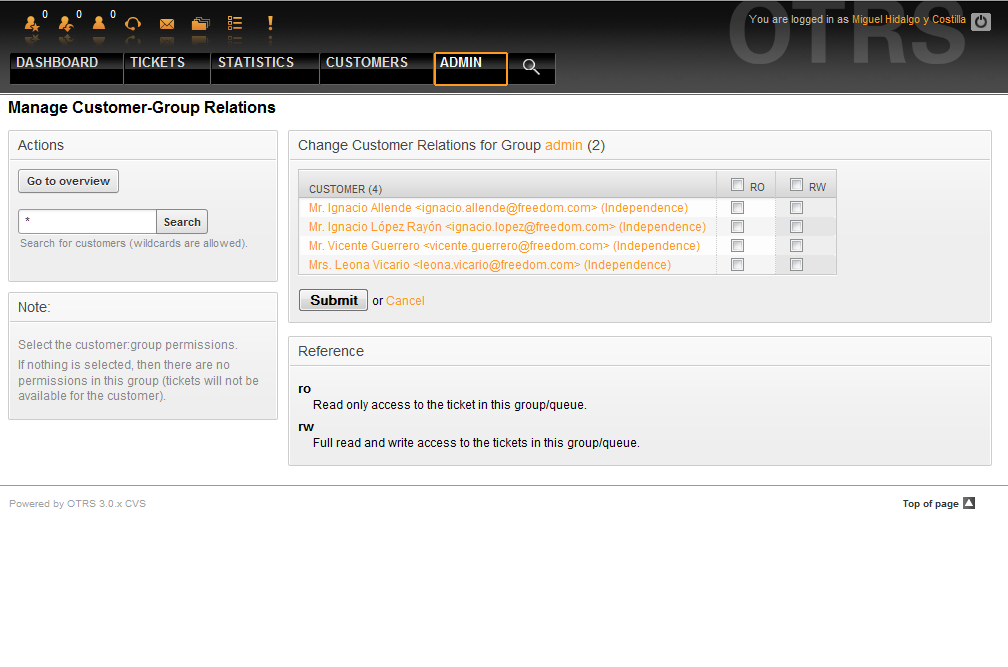Enable RW for Mrs. Leona Vicario

[796, 265]
